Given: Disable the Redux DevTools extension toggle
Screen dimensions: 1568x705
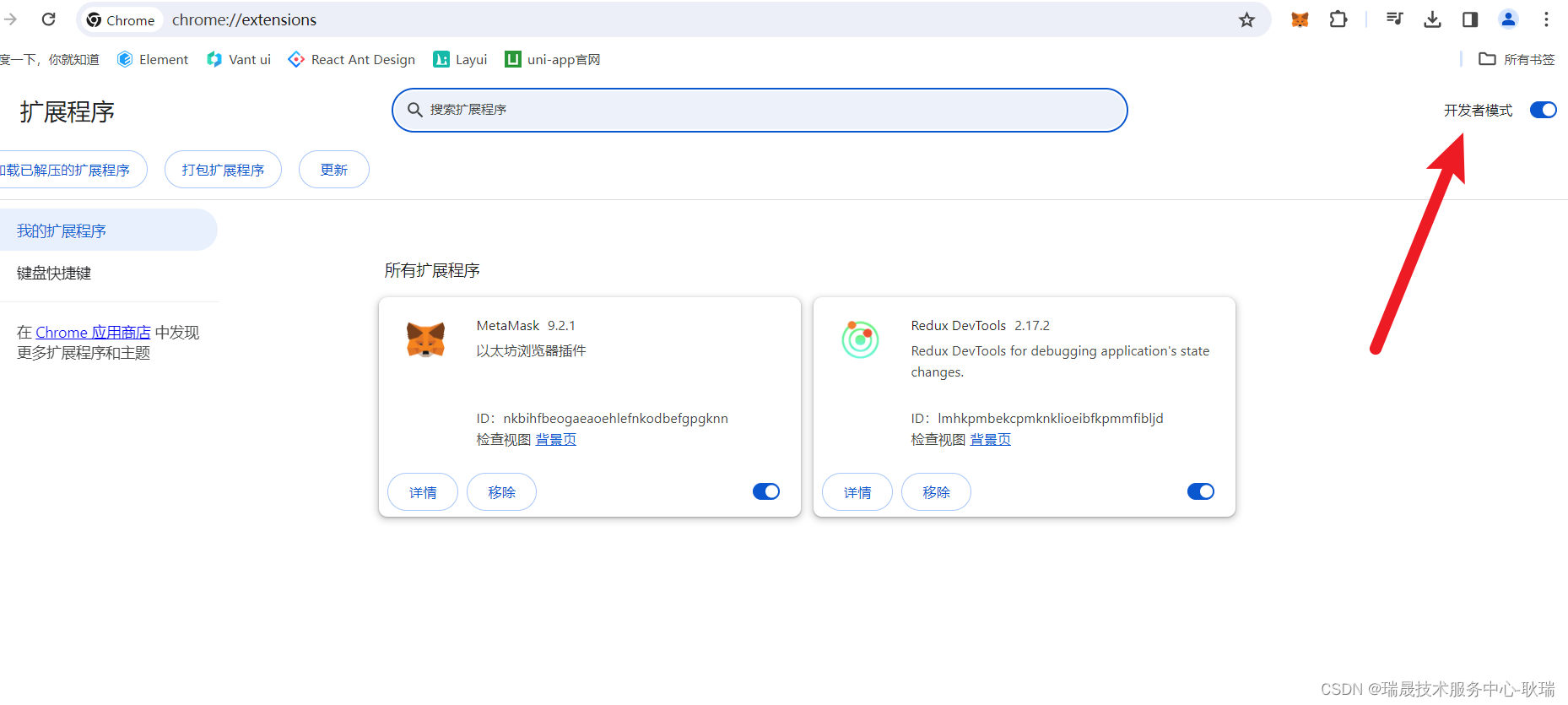Looking at the screenshot, I should coord(1201,491).
